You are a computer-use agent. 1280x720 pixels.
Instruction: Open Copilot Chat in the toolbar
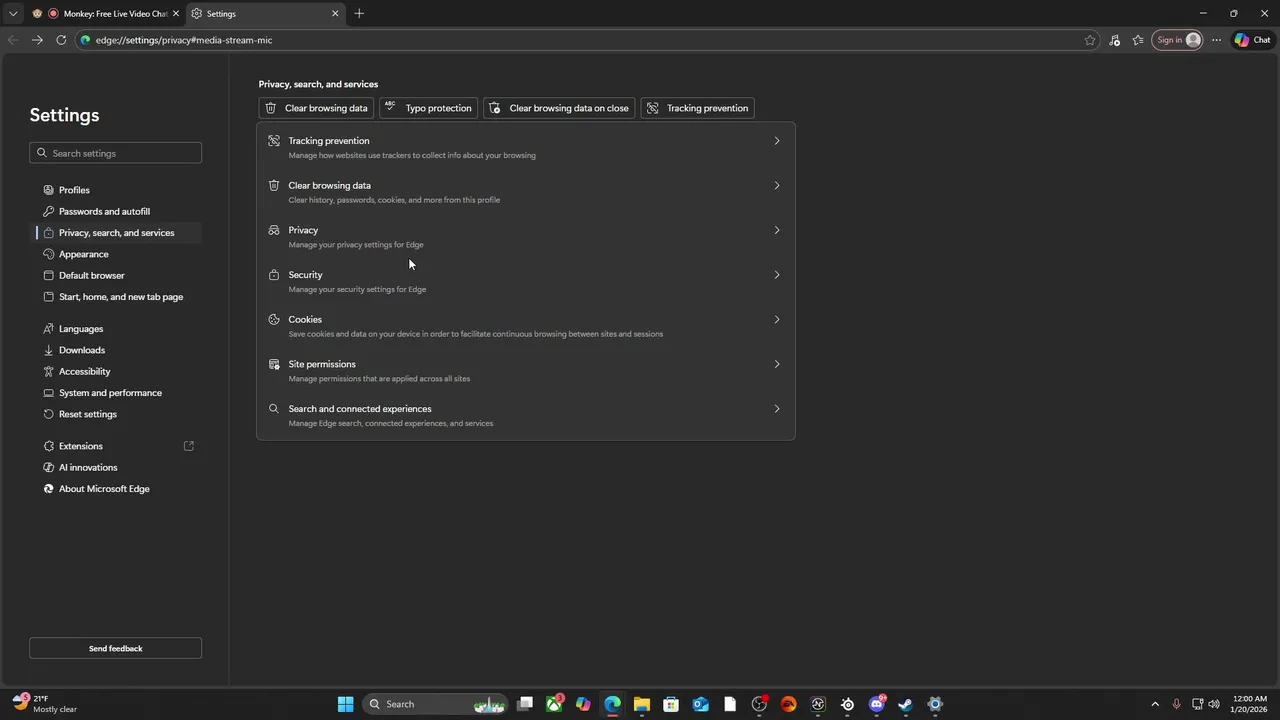[x=1252, y=40]
